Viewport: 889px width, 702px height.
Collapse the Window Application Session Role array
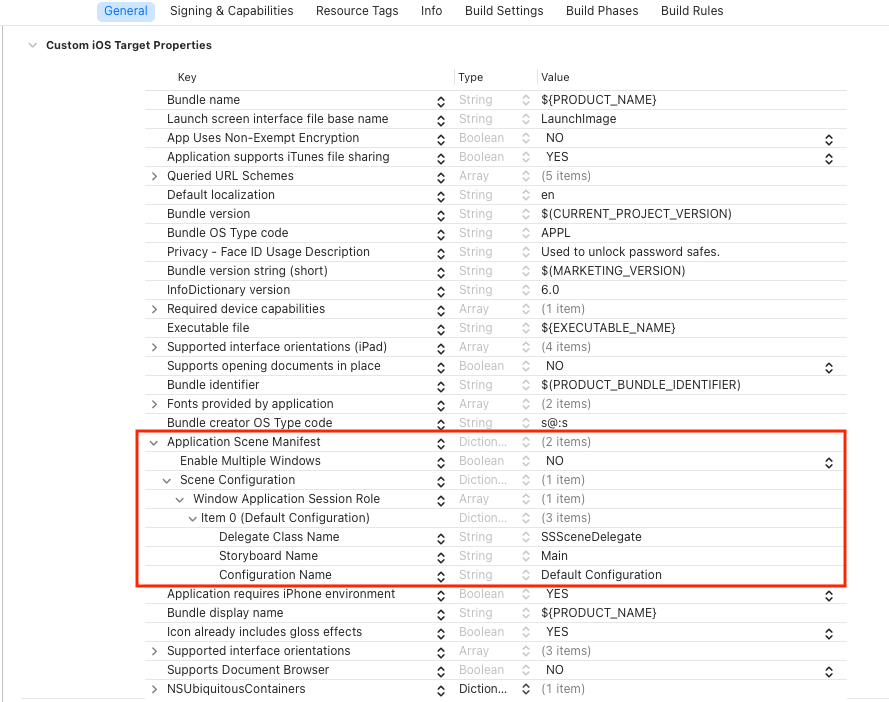coord(180,499)
